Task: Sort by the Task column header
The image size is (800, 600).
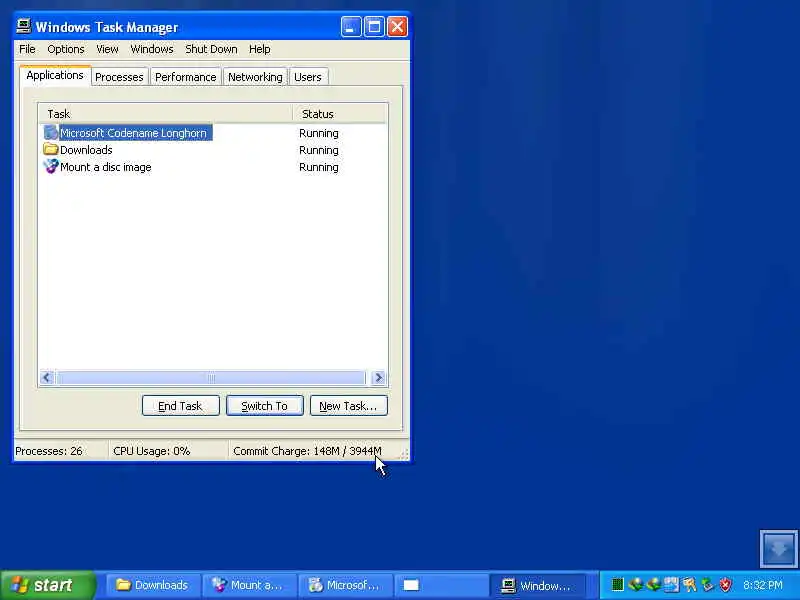Action: click(166, 114)
